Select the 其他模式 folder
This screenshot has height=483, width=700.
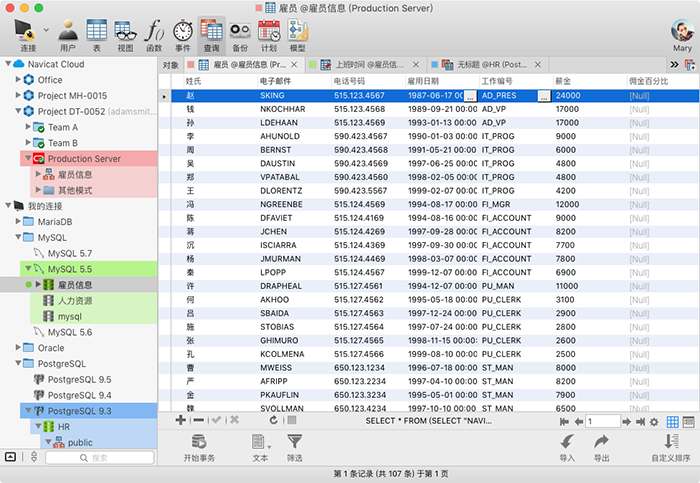tap(75, 190)
